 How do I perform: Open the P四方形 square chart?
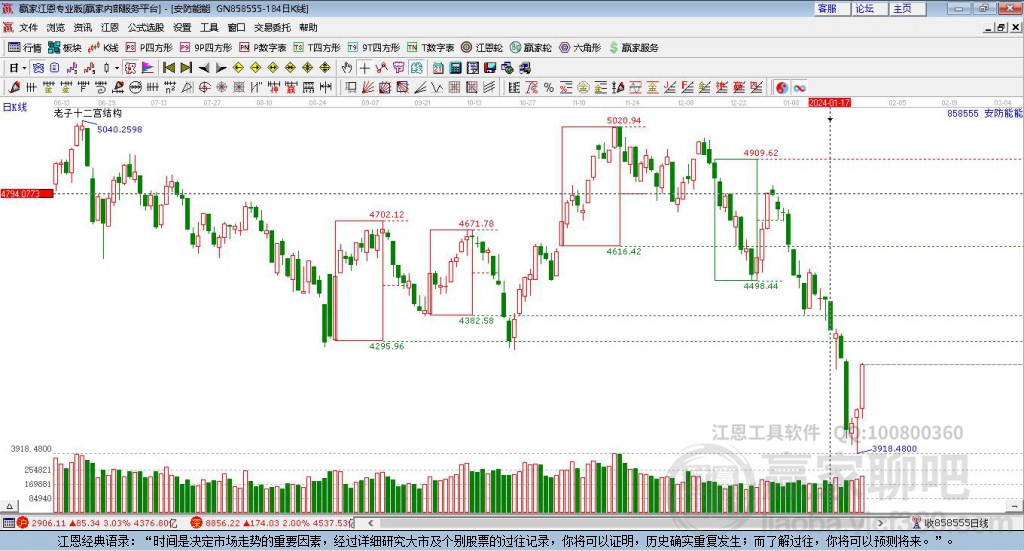[x=149, y=48]
